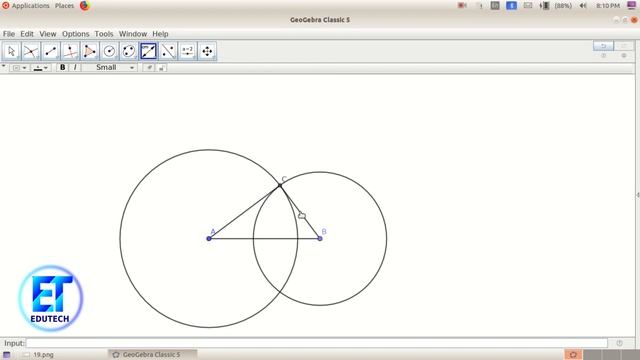Image resolution: width=640 pixels, height=360 pixels.
Task: Open the Edit menu
Action: tap(27, 34)
